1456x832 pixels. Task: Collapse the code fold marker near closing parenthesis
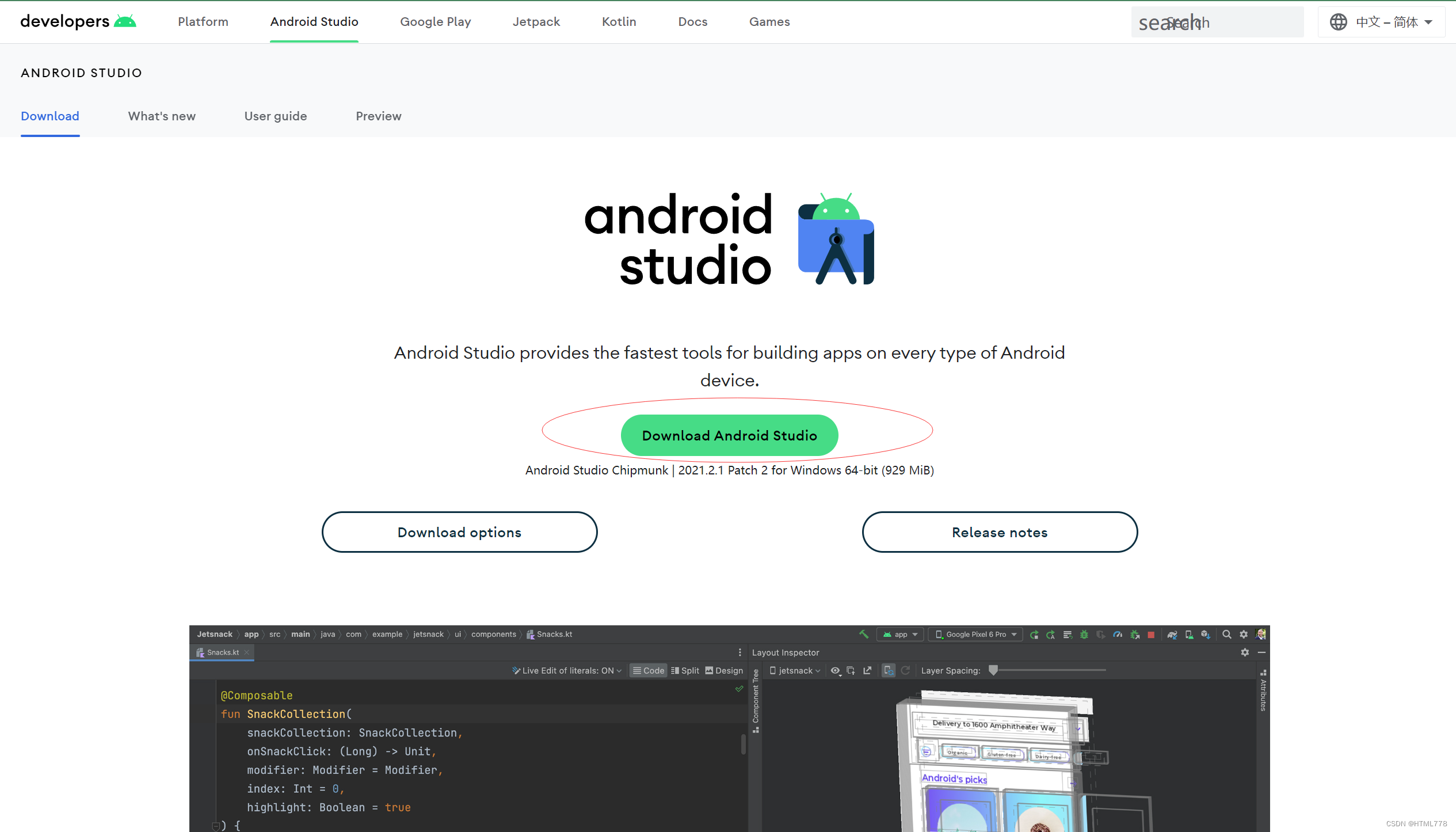pos(216,826)
